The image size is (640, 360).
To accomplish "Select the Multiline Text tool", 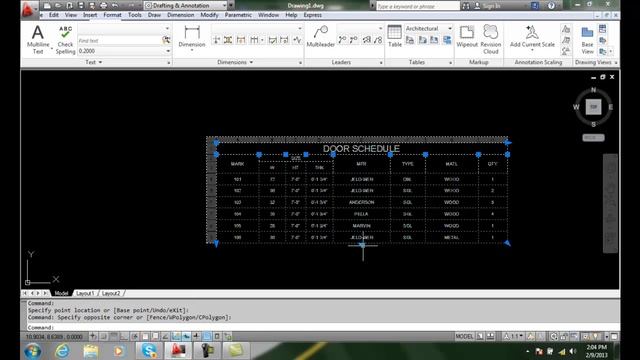I will (38, 39).
